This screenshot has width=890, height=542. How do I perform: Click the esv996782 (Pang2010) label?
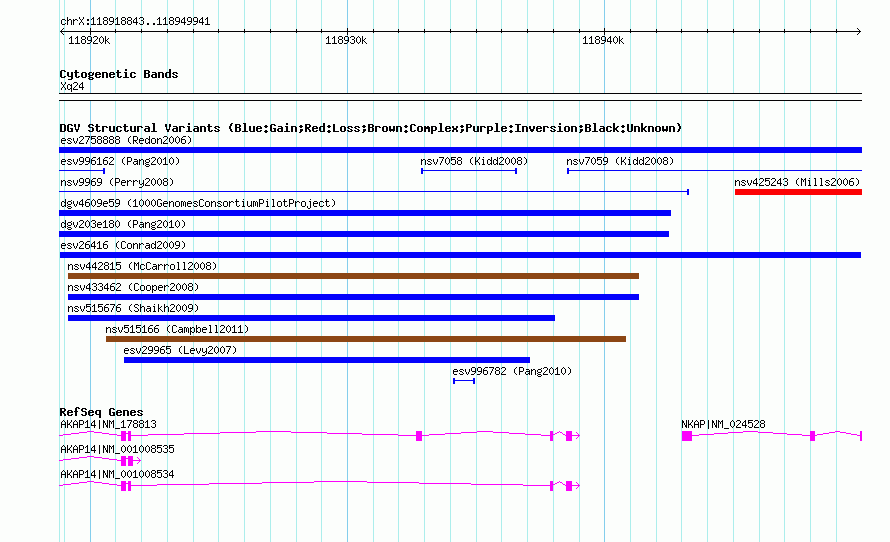coord(512,371)
